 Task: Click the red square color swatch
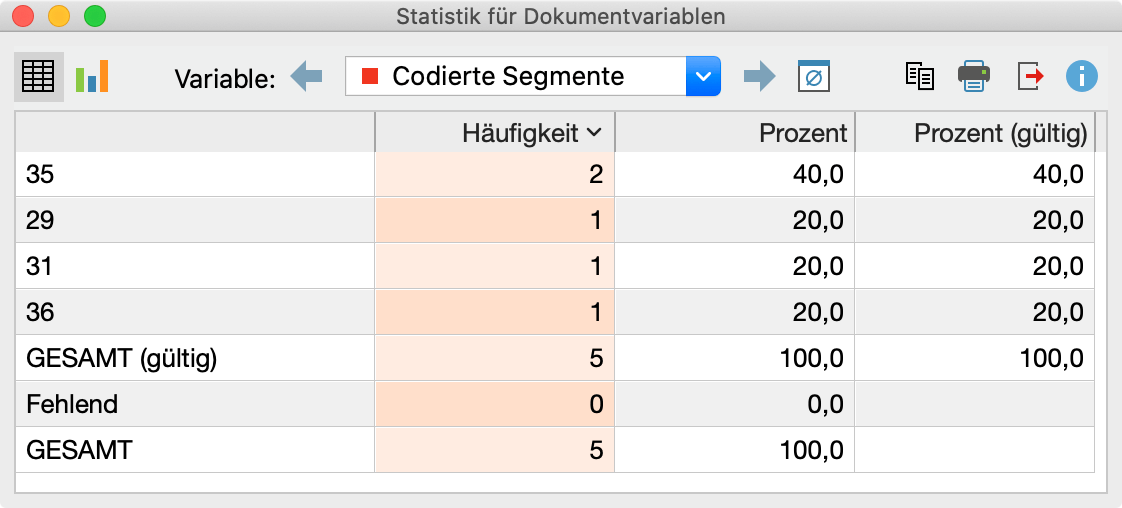point(370,76)
